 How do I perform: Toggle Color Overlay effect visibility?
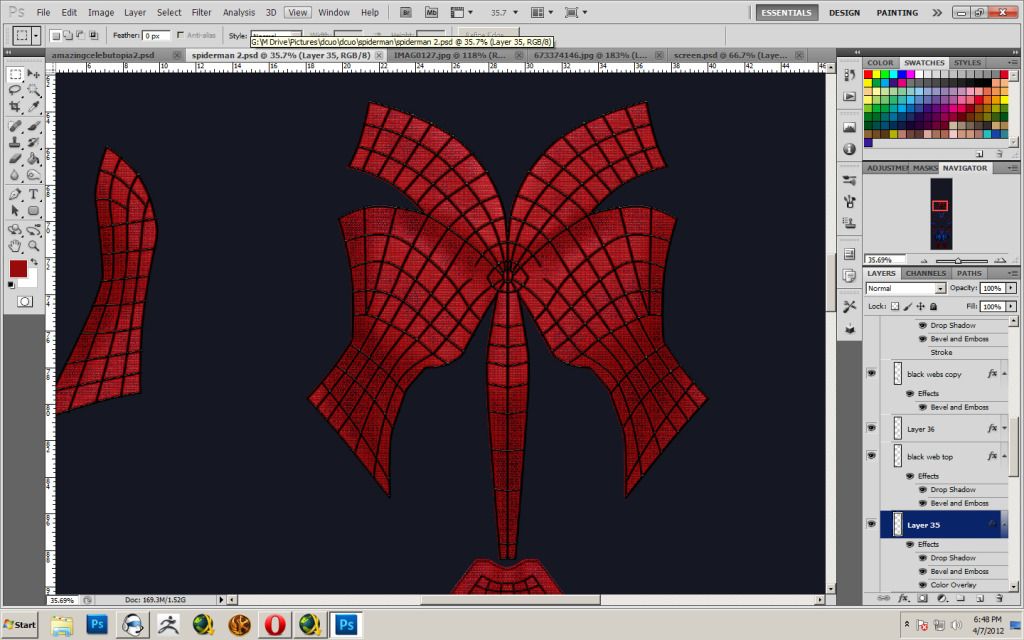point(923,585)
